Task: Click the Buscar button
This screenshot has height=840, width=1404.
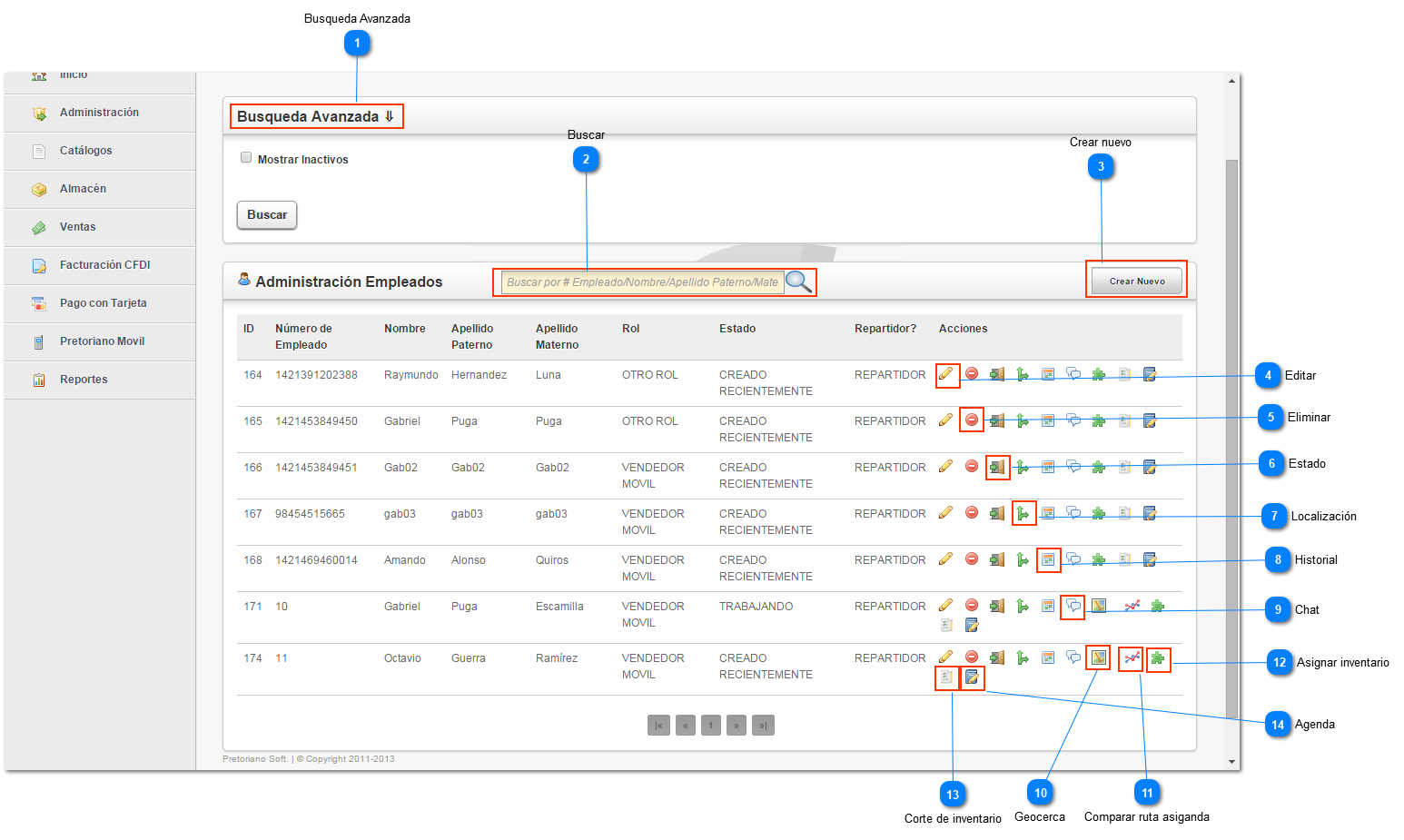Action: [x=267, y=215]
